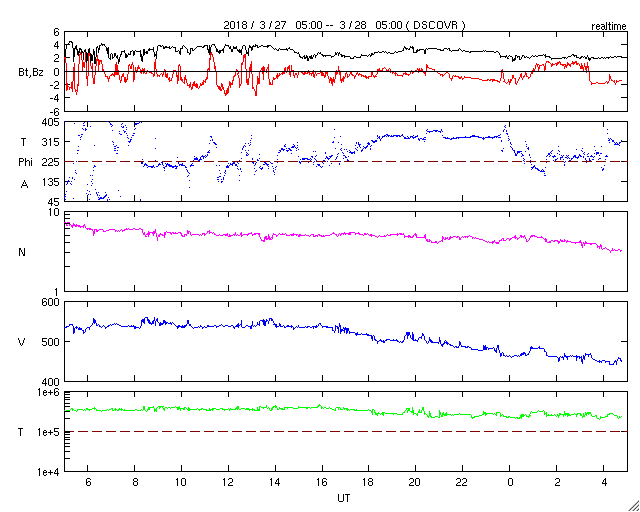Click the "-4" value on Bt,Bz axis
Screen dimensions: 640x512
click(54, 98)
